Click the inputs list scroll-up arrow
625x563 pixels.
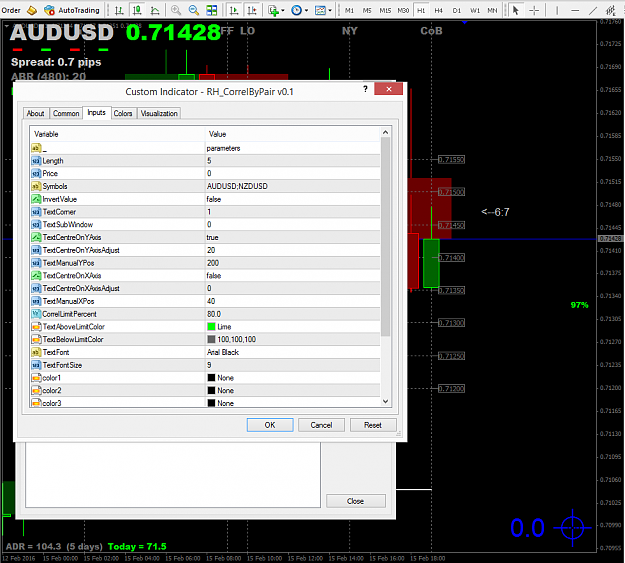tap(385, 132)
